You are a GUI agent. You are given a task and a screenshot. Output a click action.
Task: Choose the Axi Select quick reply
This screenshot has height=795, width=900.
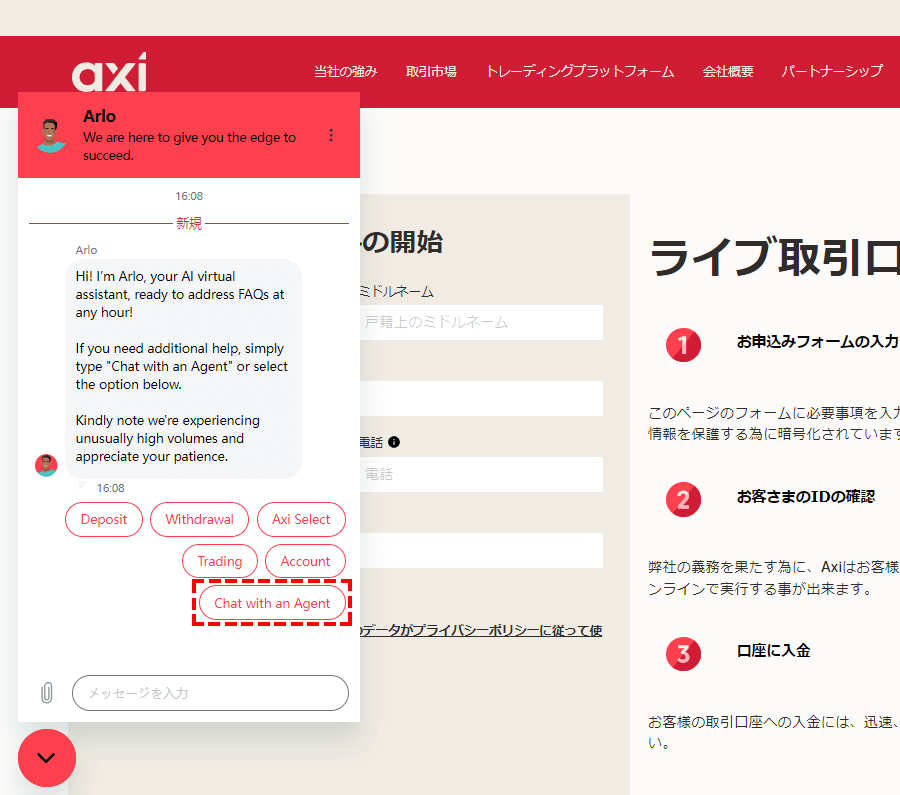click(301, 519)
